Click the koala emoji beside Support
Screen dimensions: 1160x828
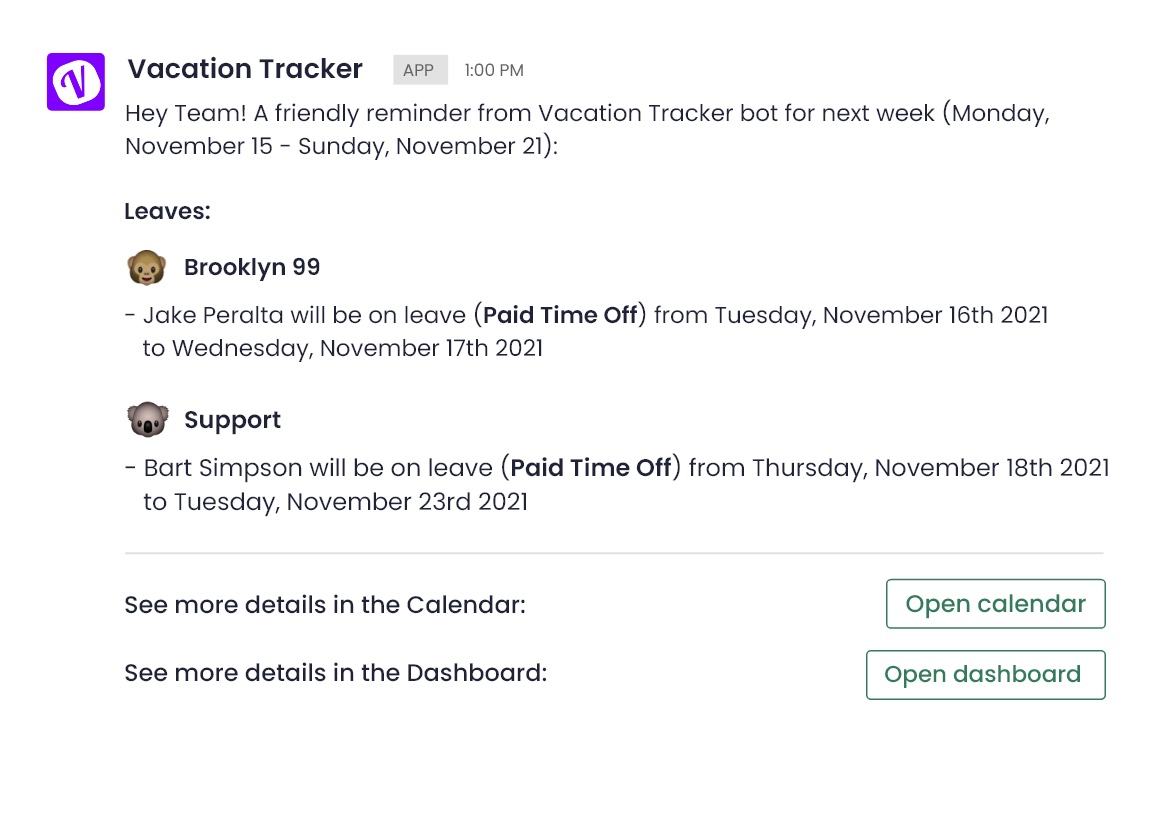(148, 420)
